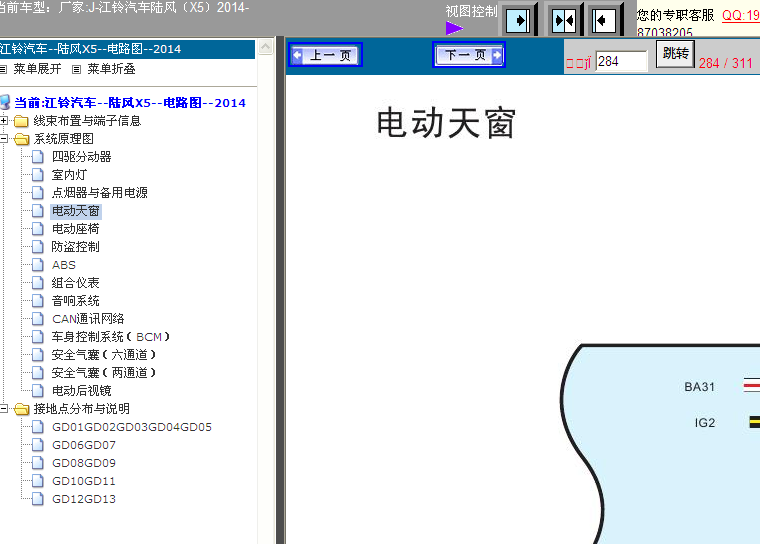Open the 车身控制系统(BCM) diagram page
Viewport: 760px width, 544px height.
(x=111, y=336)
